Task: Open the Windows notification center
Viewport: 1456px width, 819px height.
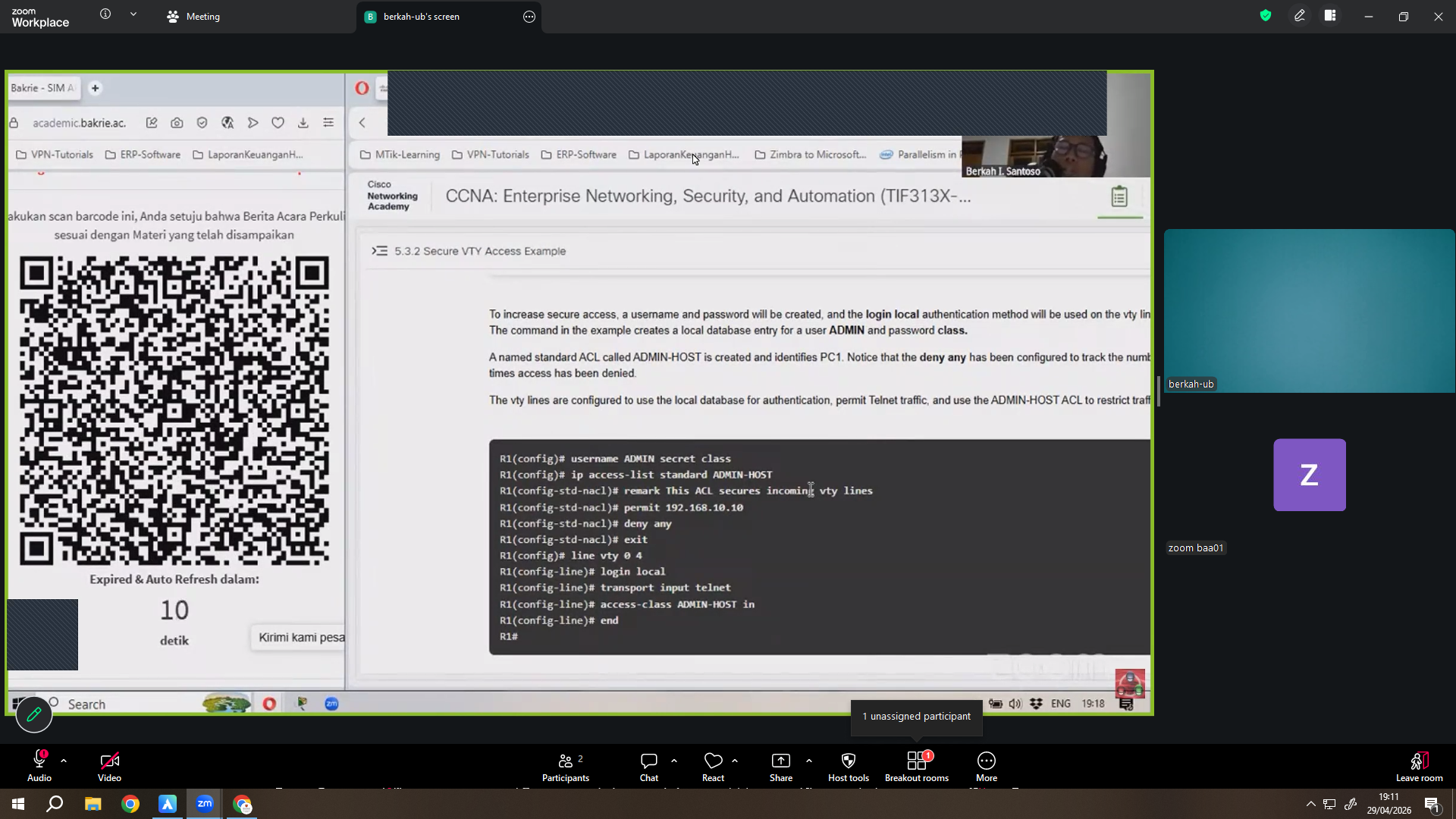Action: 1432,805
